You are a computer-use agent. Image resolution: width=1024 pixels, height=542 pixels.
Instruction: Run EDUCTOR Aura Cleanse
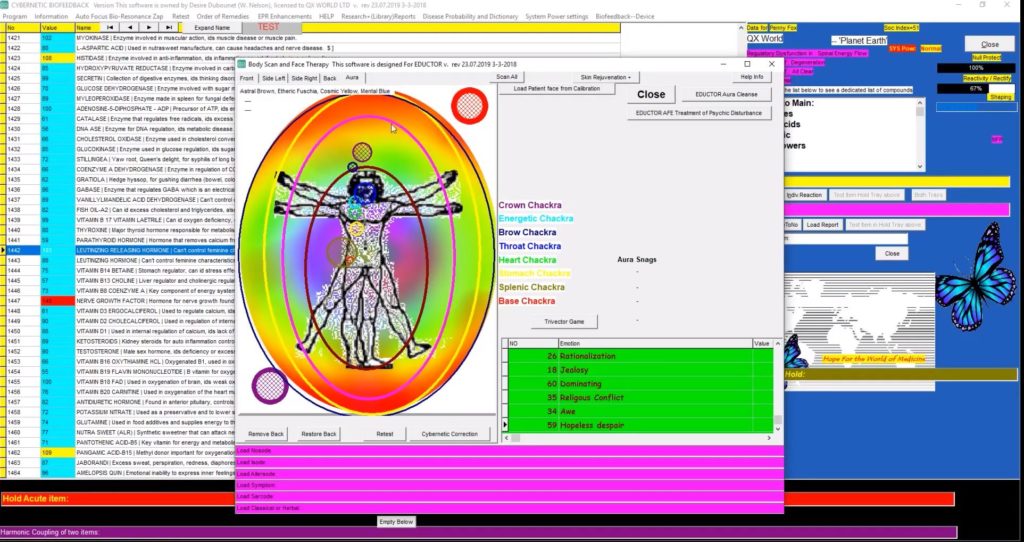pyautogui.click(x=726, y=95)
